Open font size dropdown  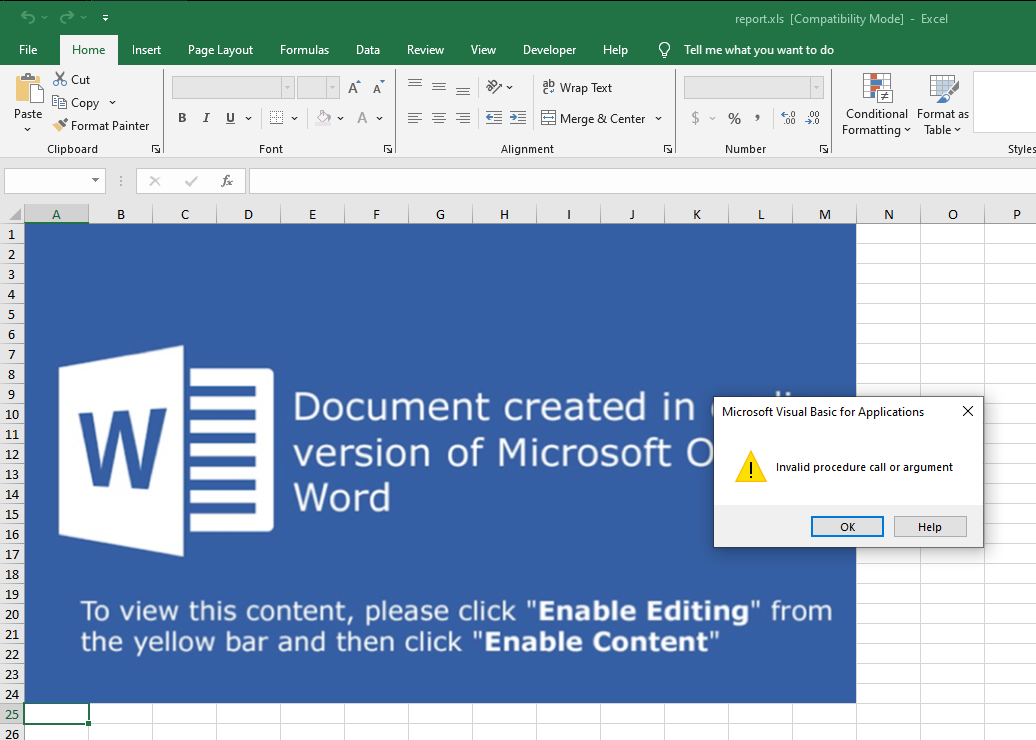pos(332,87)
